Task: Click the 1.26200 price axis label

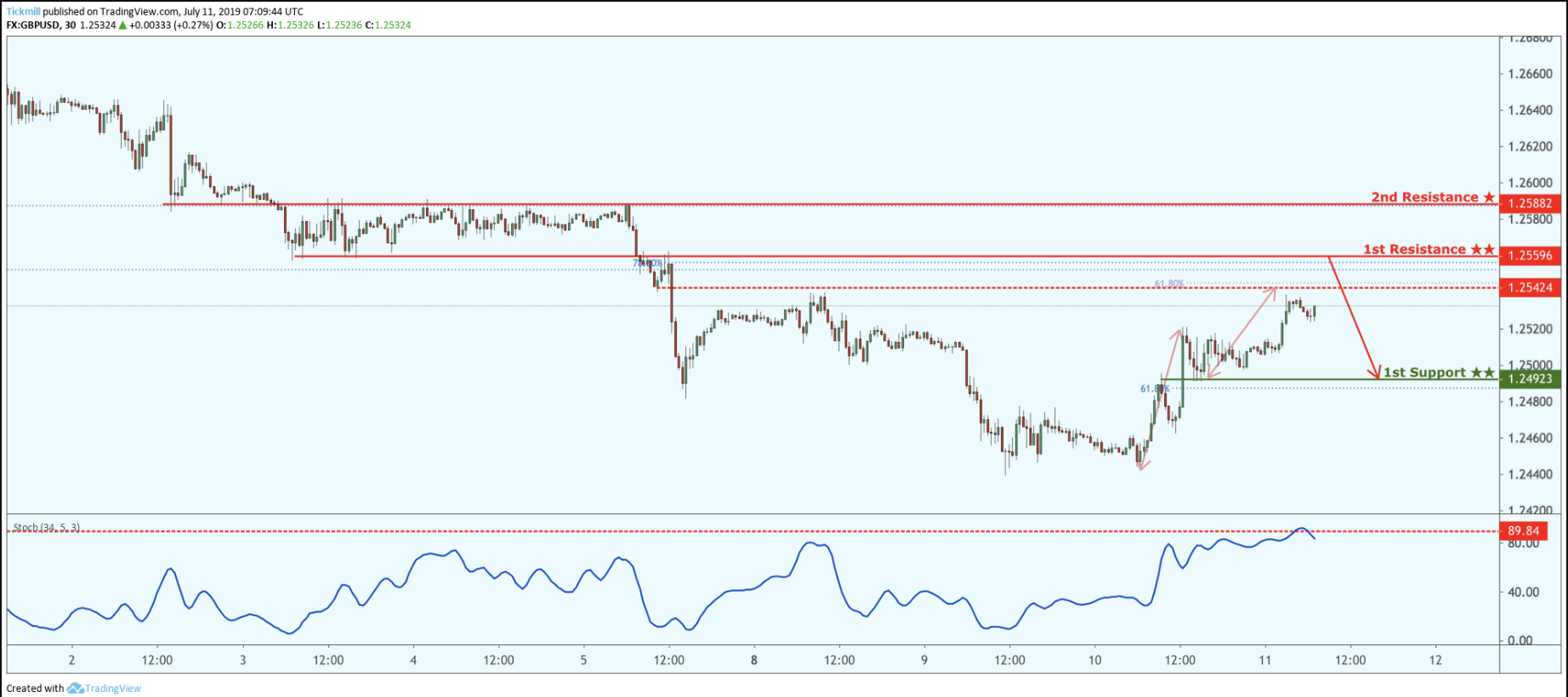Action: pyautogui.click(x=1530, y=146)
